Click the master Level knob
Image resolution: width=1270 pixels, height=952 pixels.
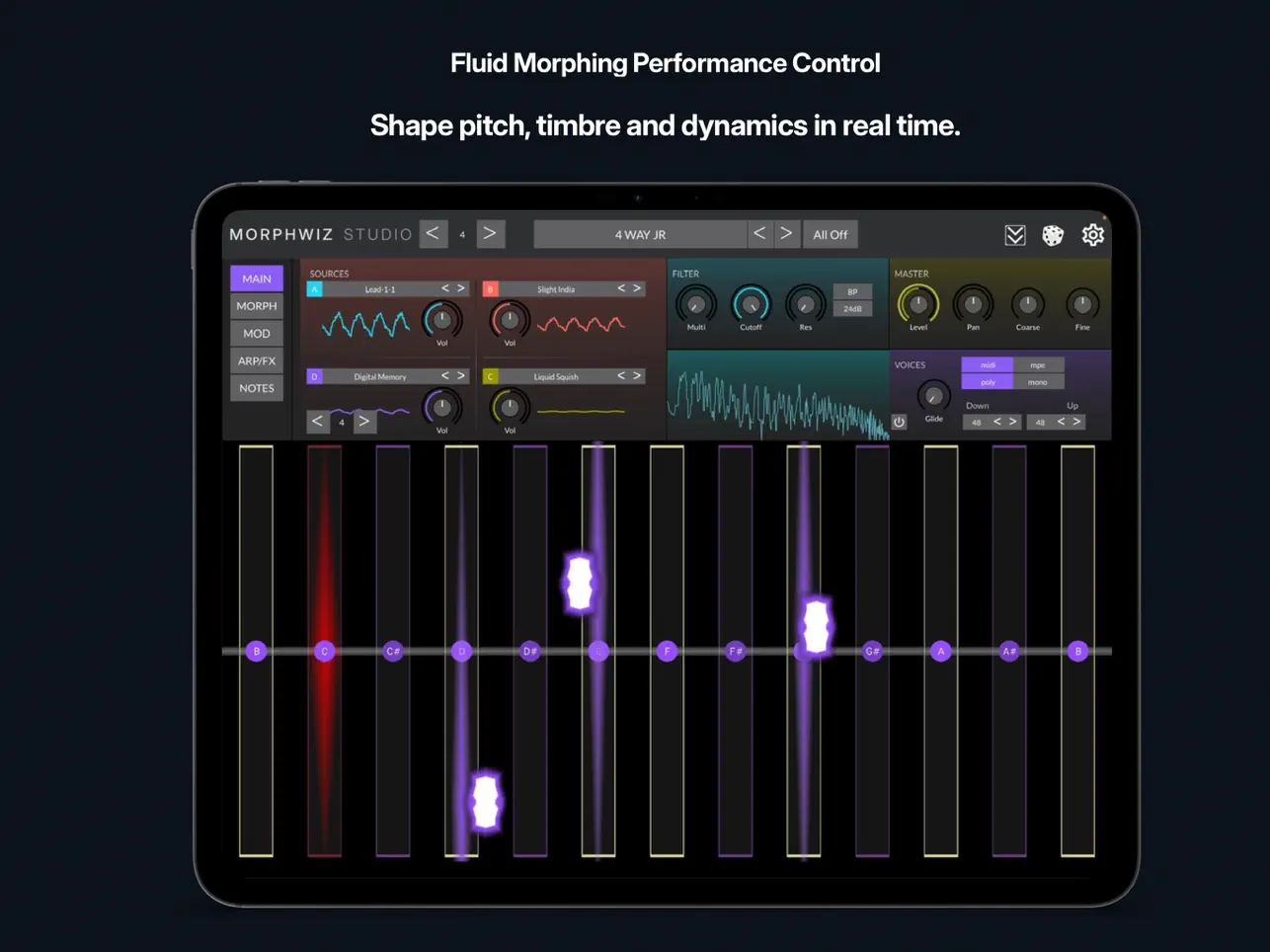918,304
